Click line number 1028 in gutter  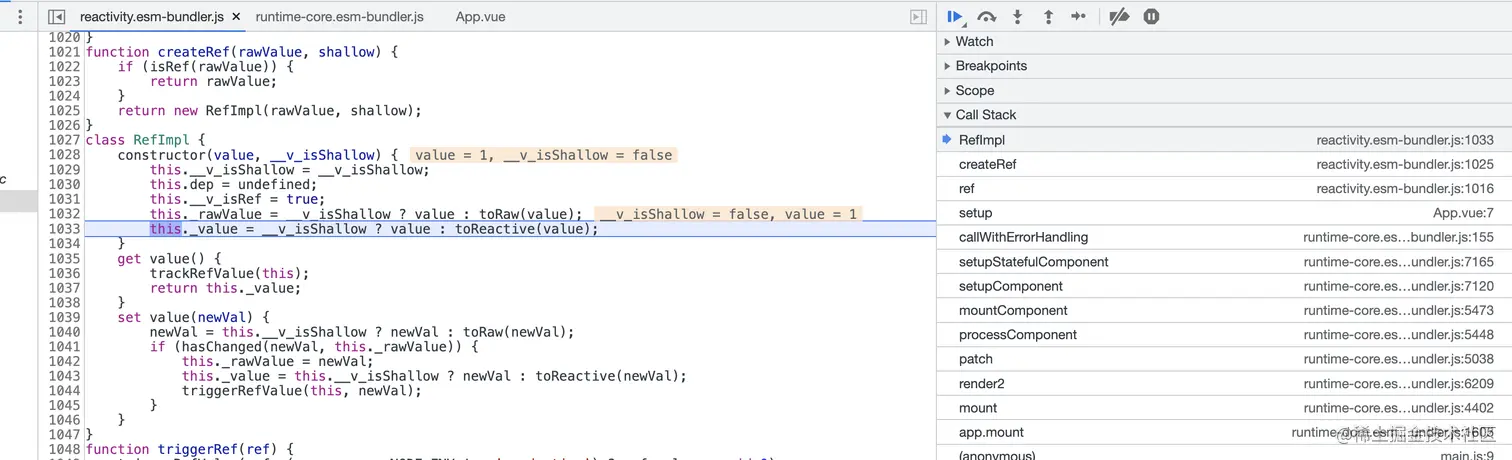tap(64, 155)
